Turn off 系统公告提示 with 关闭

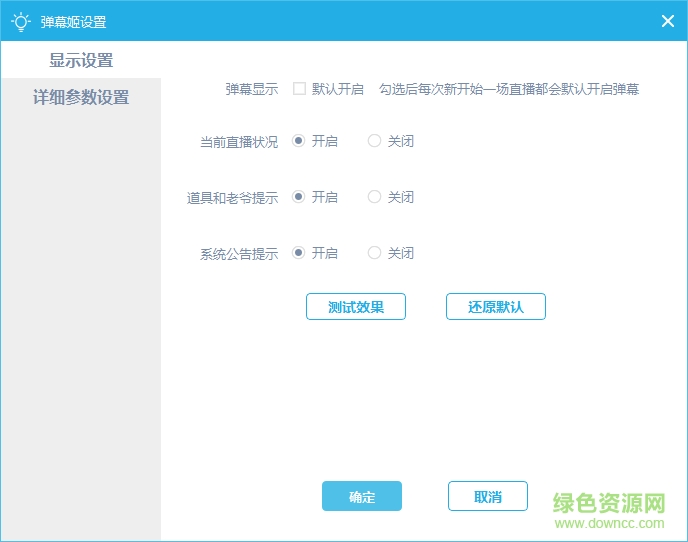click(x=375, y=253)
